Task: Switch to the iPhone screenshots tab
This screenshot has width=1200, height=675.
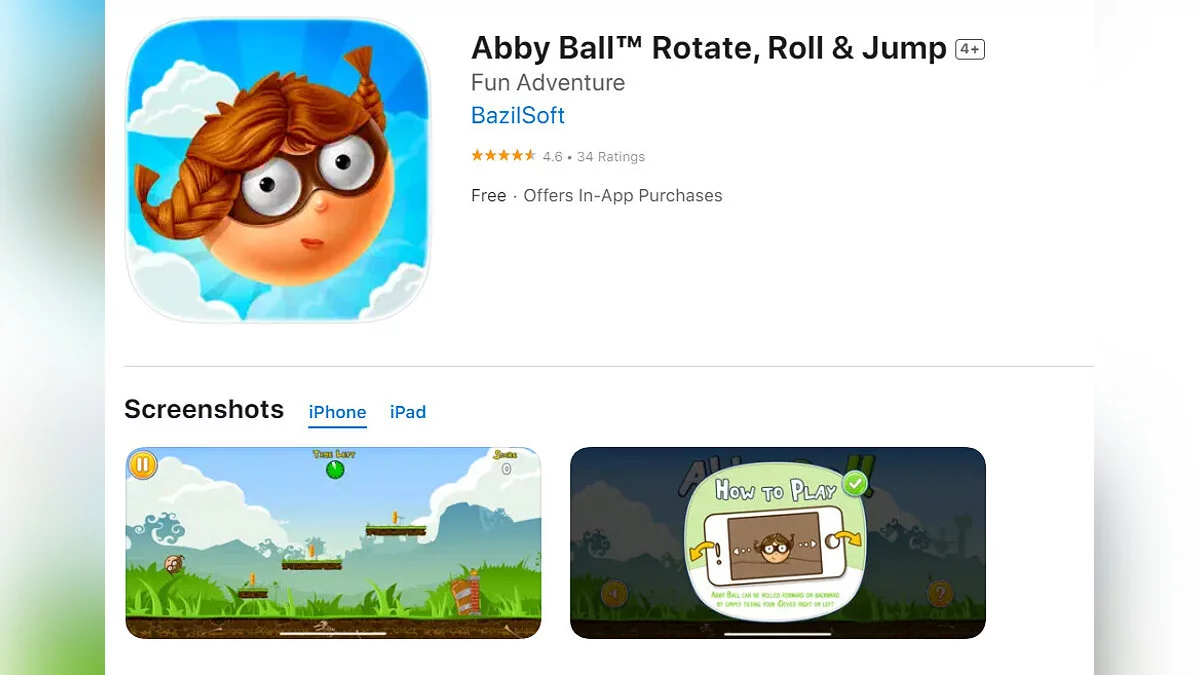Action: click(337, 412)
